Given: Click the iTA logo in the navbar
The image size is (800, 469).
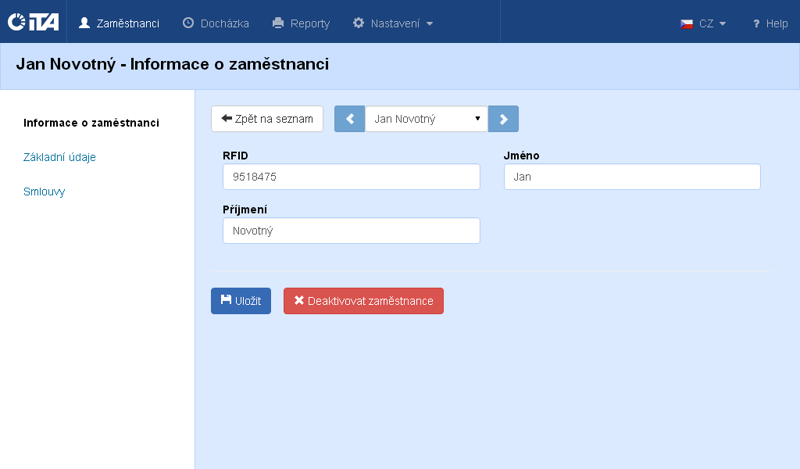Looking at the screenshot, I should coord(33,22).
